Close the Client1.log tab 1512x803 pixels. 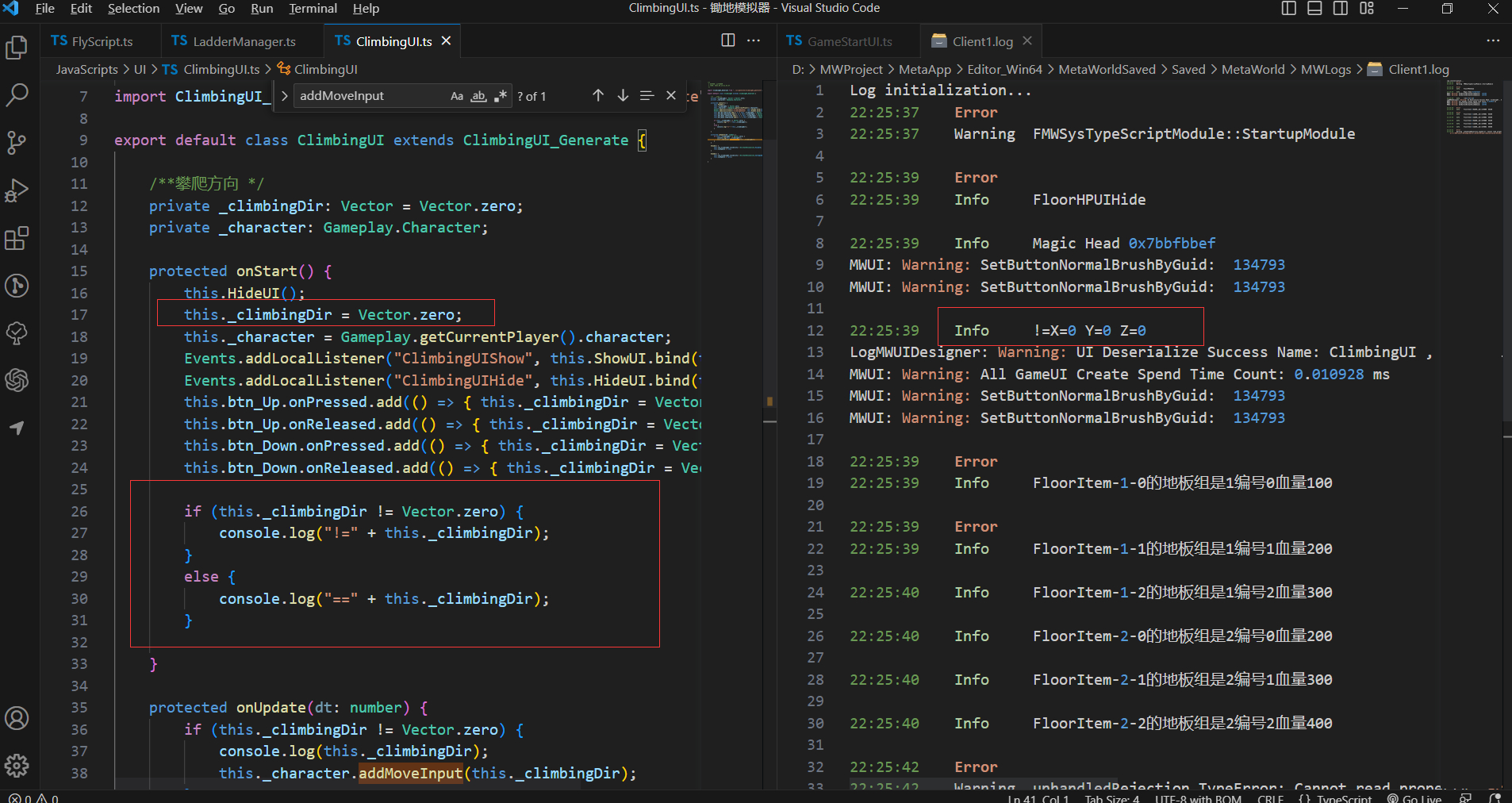click(x=1027, y=40)
